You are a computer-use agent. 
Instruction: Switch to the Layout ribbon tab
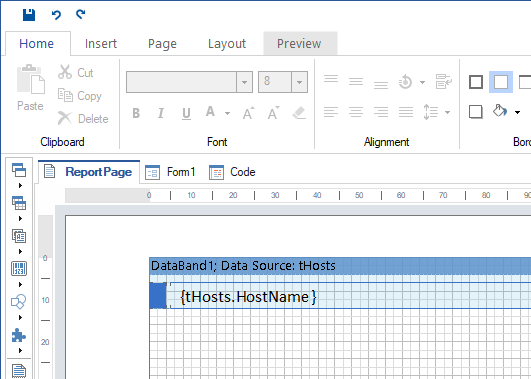[227, 44]
